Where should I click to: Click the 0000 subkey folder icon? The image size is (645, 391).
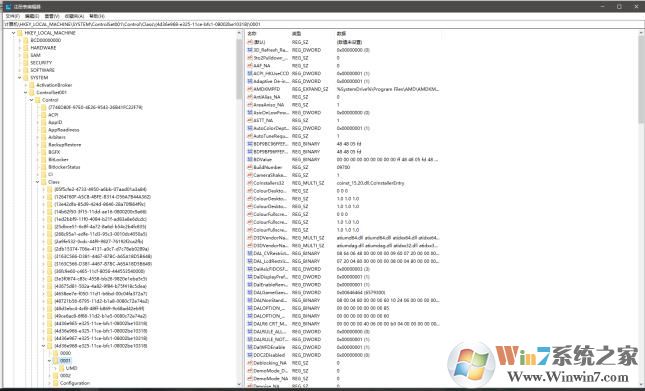tap(56, 353)
